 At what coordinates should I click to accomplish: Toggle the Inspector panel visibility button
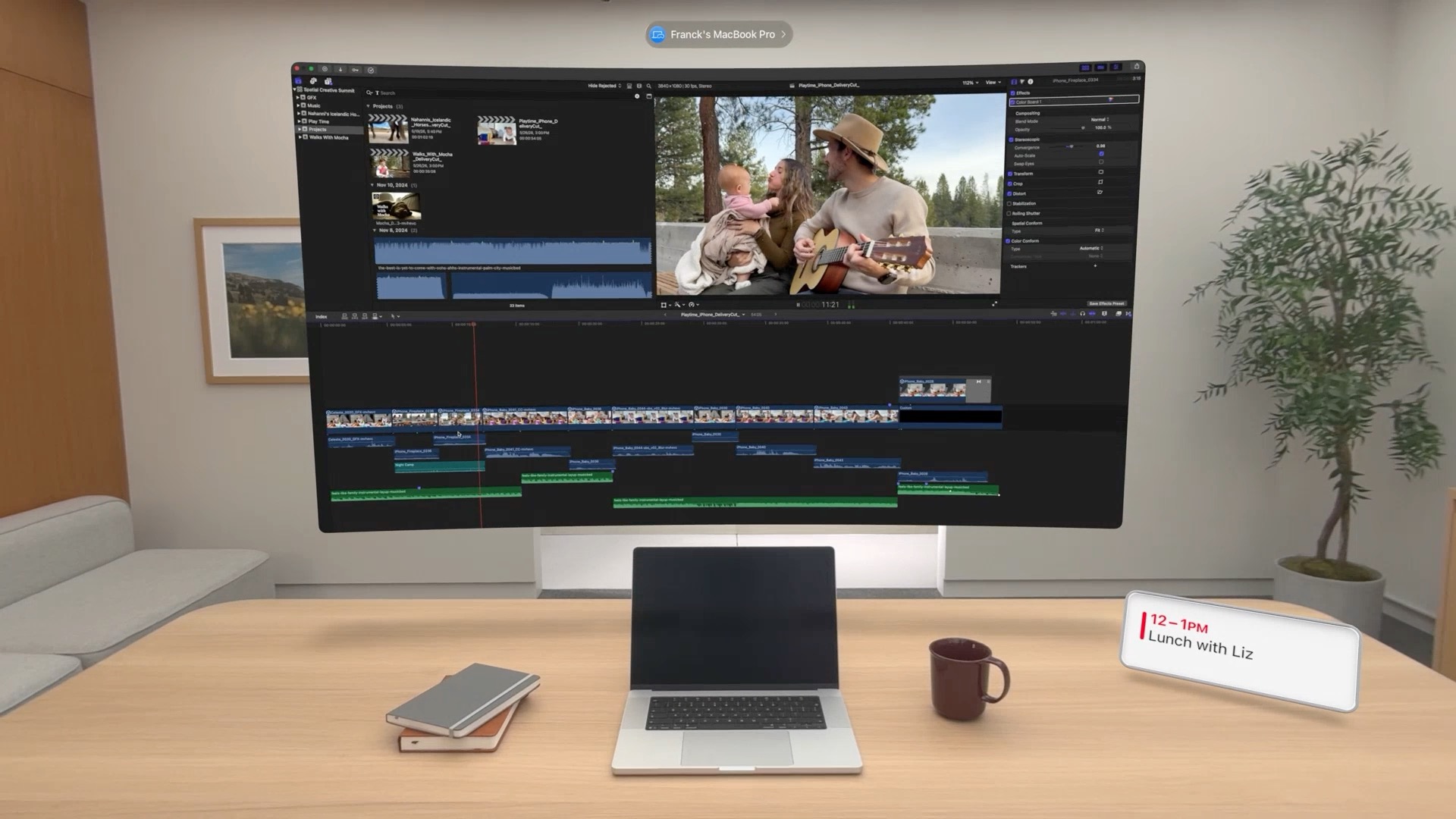click(x=1116, y=67)
